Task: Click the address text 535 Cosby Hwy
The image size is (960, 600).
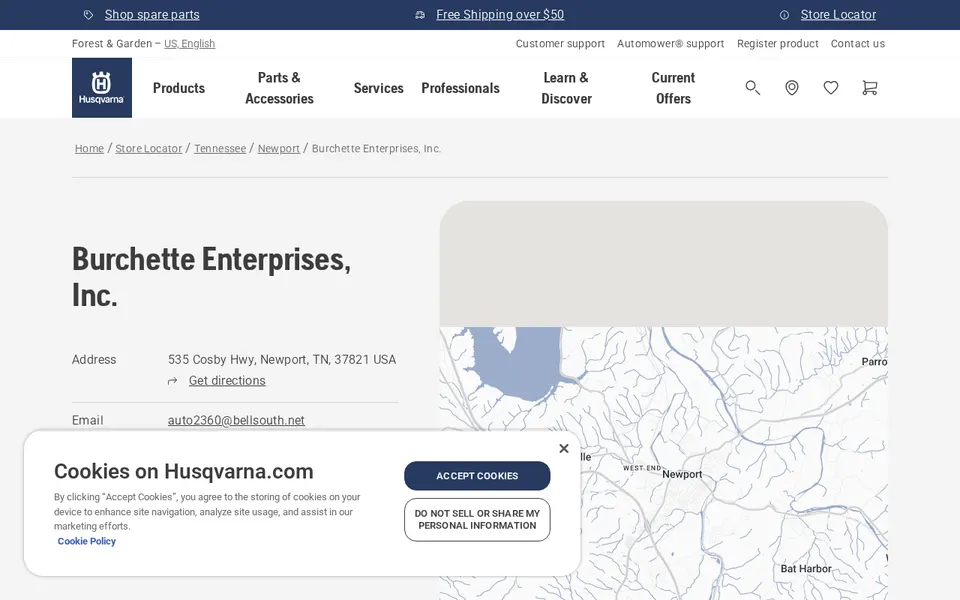Action: (x=282, y=359)
